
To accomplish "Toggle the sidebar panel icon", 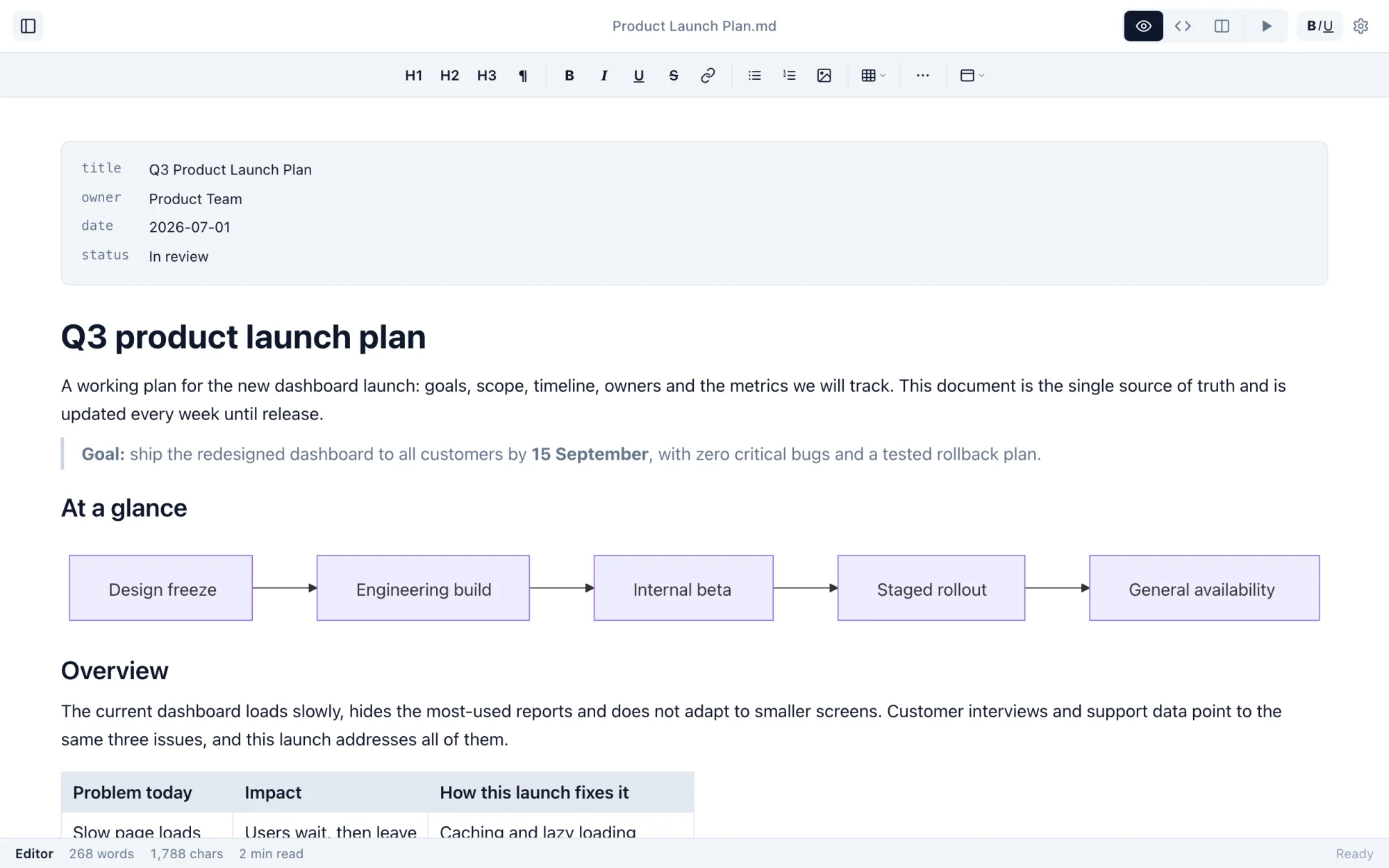I will (28, 26).
